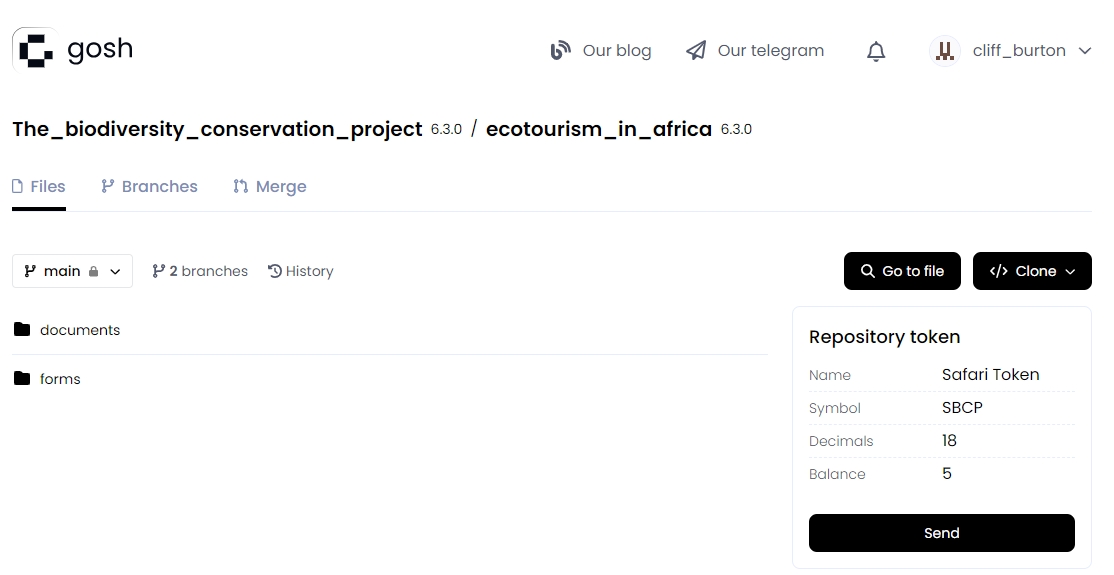This screenshot has width=1114, height=575.
Task: Expand the Clone dropdown button
Action: pyautogui.click(x=1032, y=271)
